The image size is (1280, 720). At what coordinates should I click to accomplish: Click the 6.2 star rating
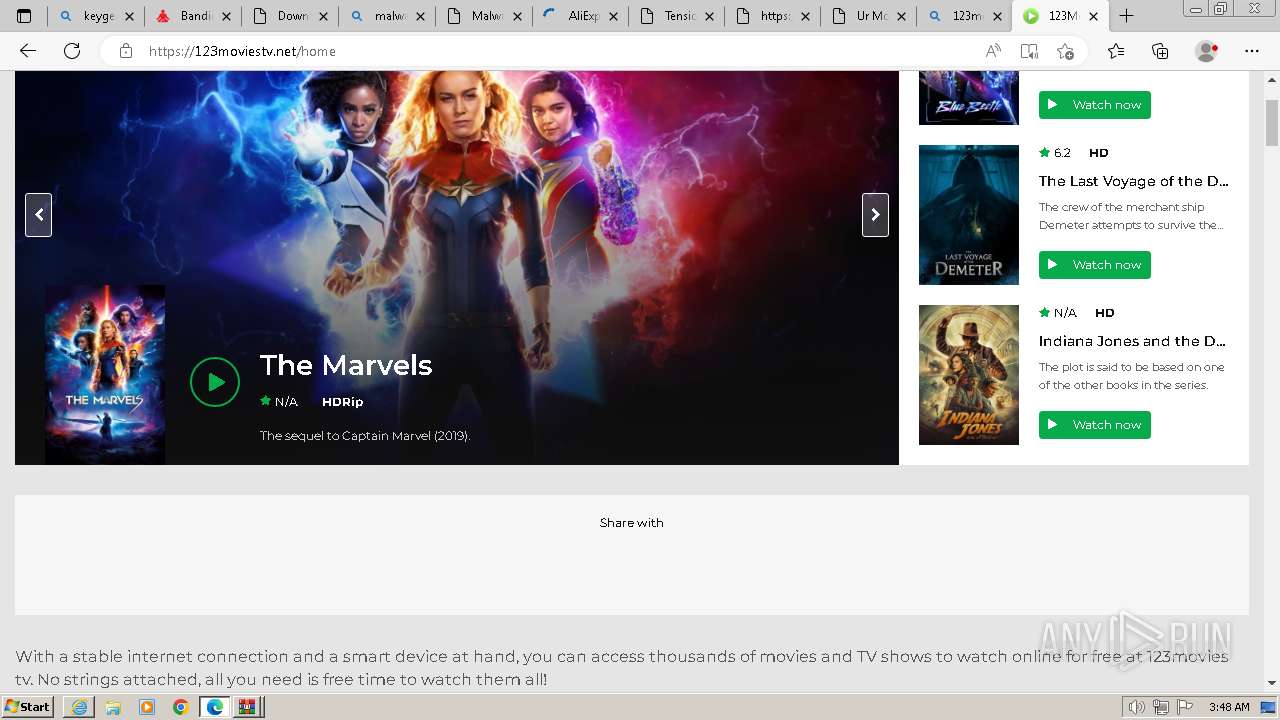coord(1055,153)
